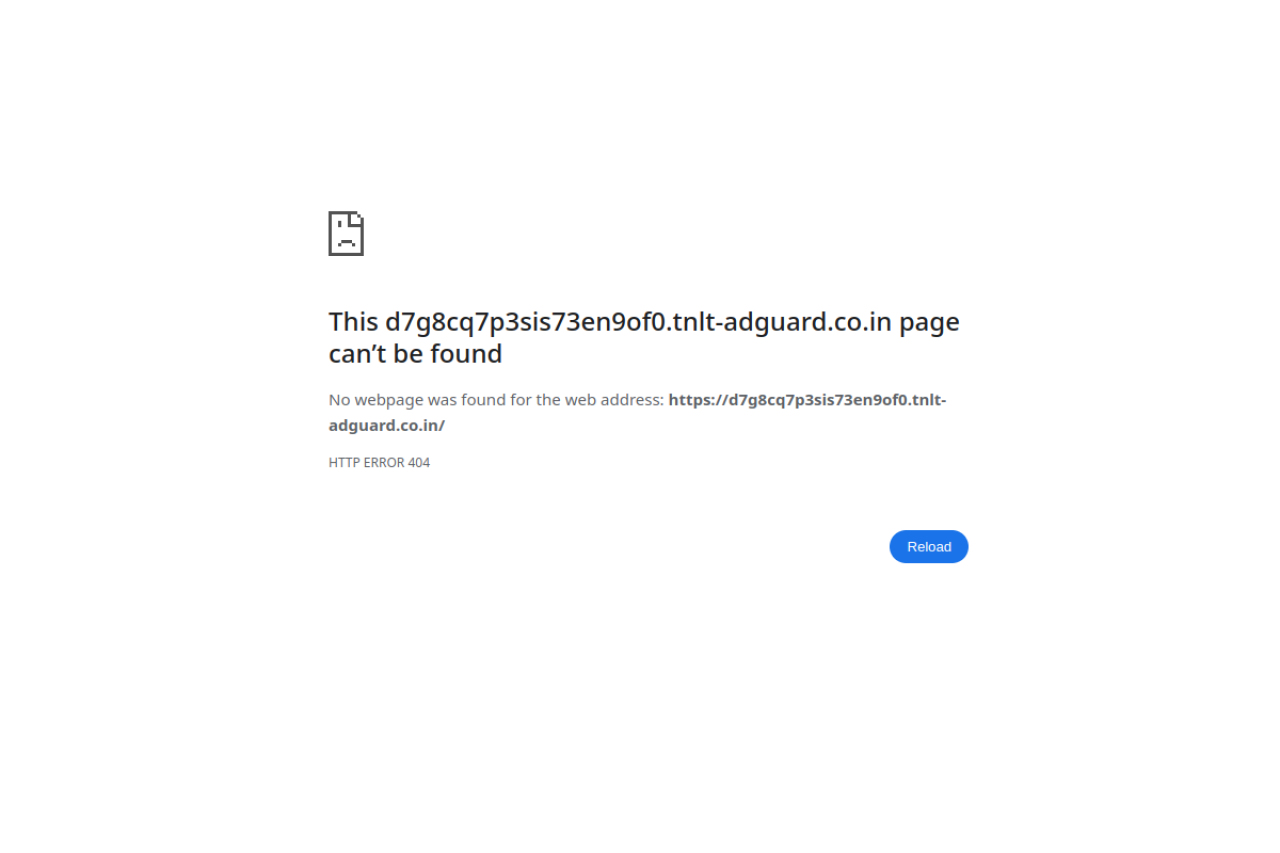Click the bold "https://" prefix of the URL
This screenshot has height=853, width=1280.
tap(698, 400)
